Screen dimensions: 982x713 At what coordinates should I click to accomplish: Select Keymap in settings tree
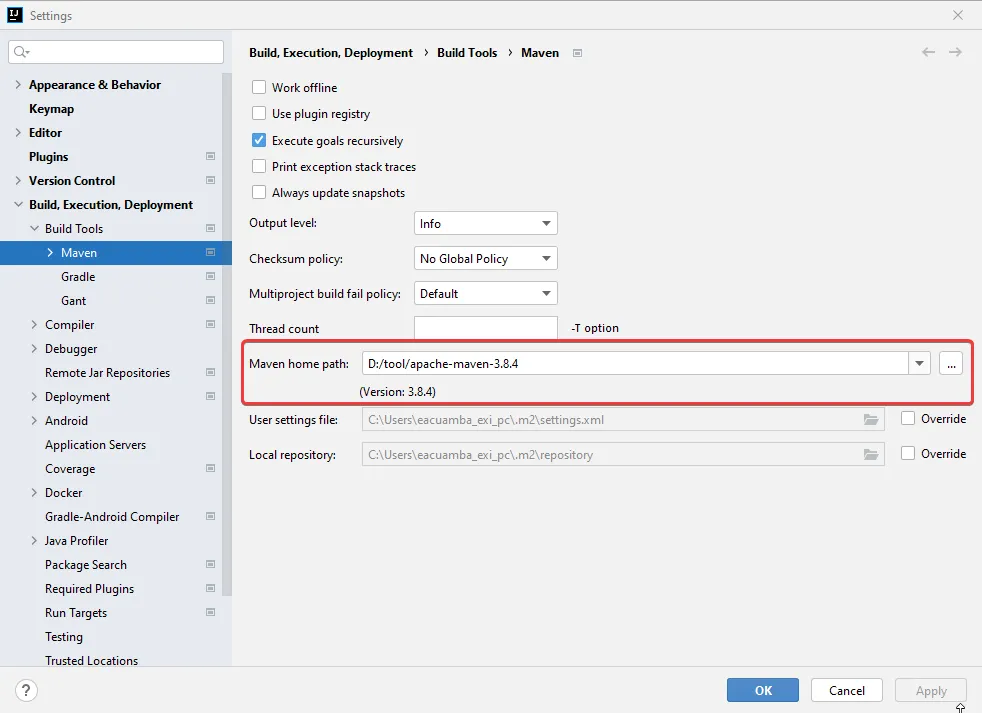[51, 108]
